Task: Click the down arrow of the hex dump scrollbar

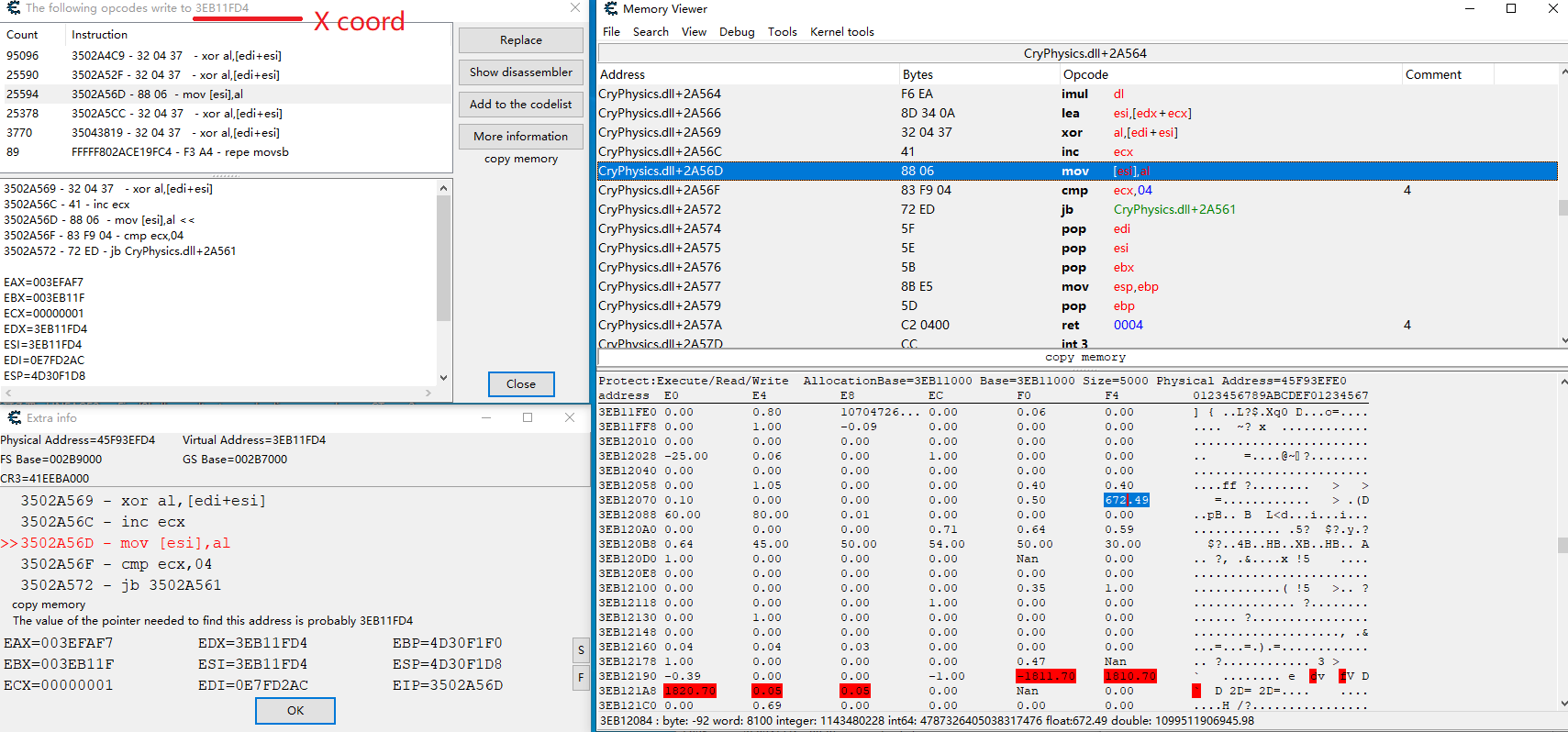Action: pos(1563,704)
